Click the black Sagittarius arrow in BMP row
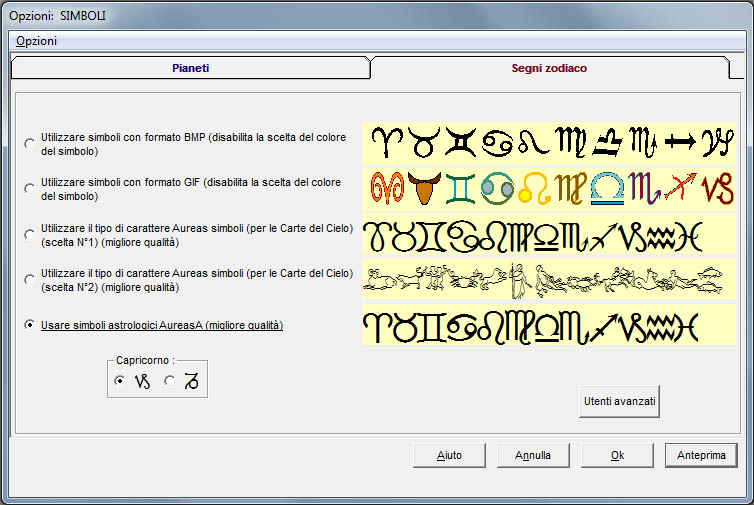Viewport: 754px width, 505px height. (680, 142)
